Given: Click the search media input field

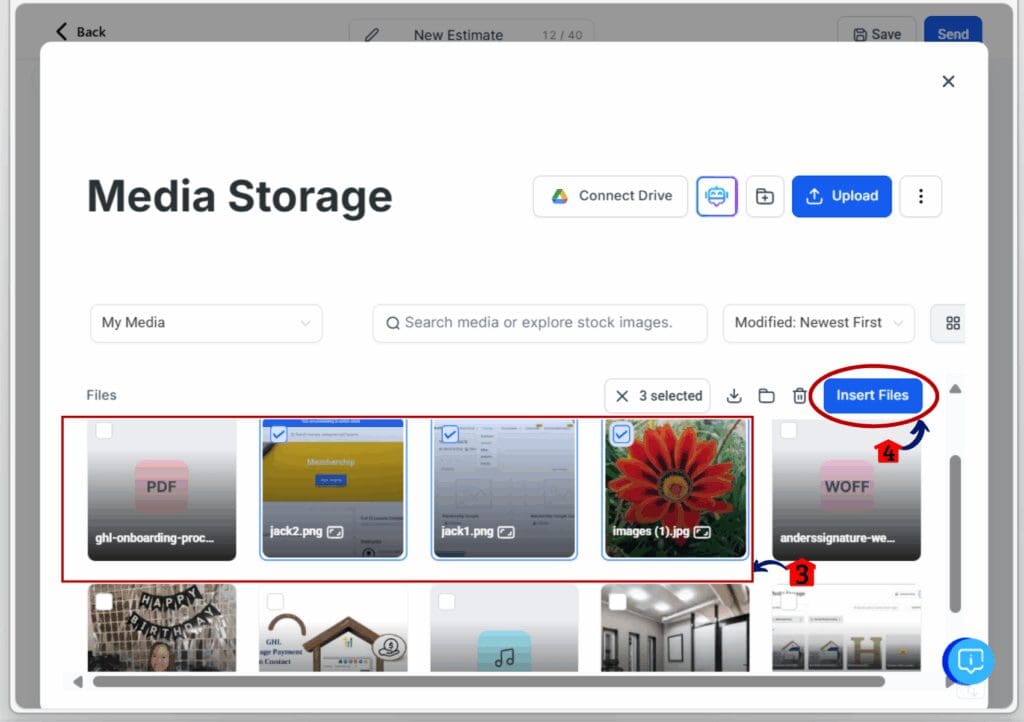Looking at the screenshot, I should pyautogui.click(x=540, y=323).
